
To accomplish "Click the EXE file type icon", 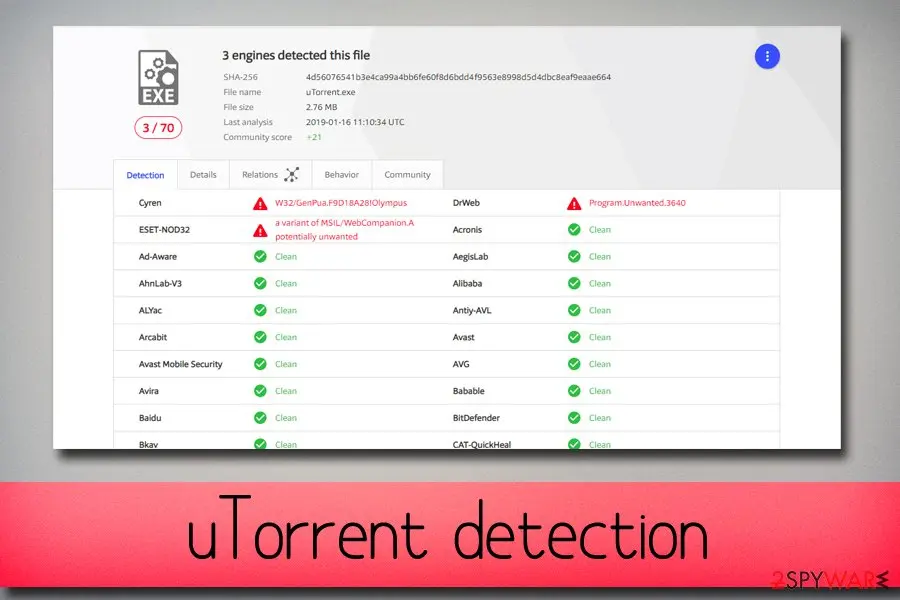I will [x=158, y=78].
